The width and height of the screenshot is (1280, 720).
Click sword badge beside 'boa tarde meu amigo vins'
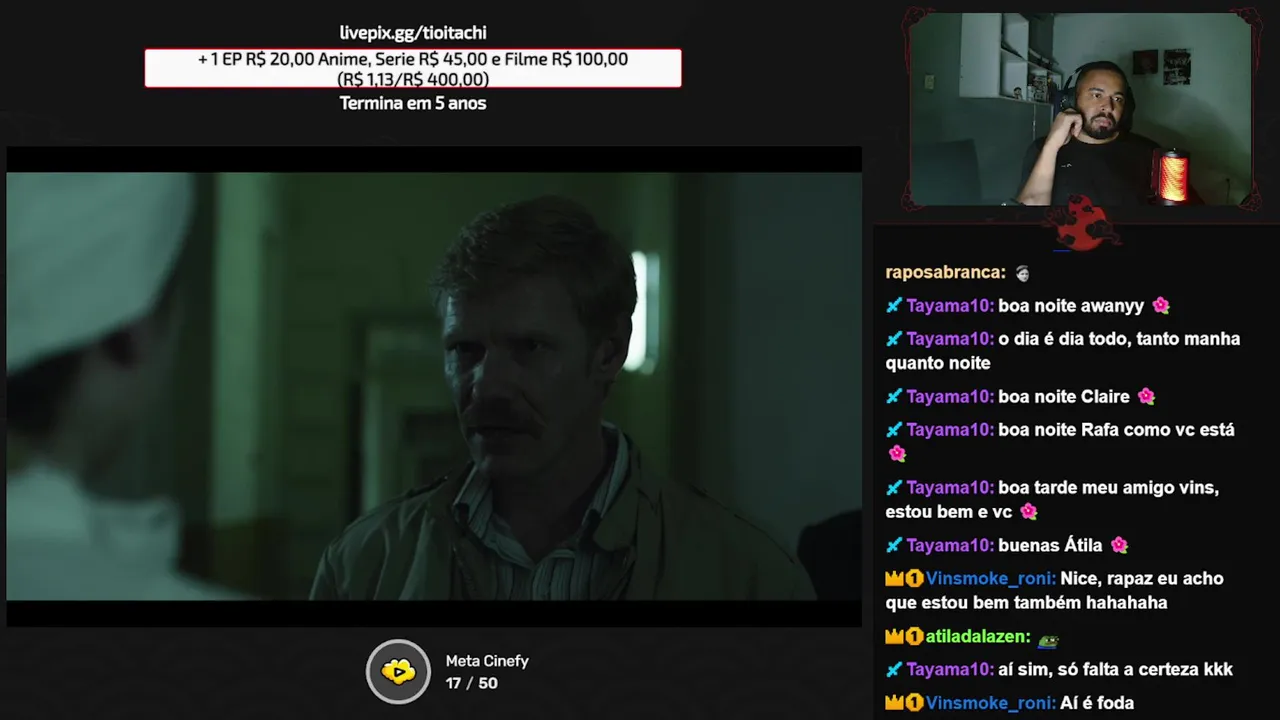click(x=894, y=488)
